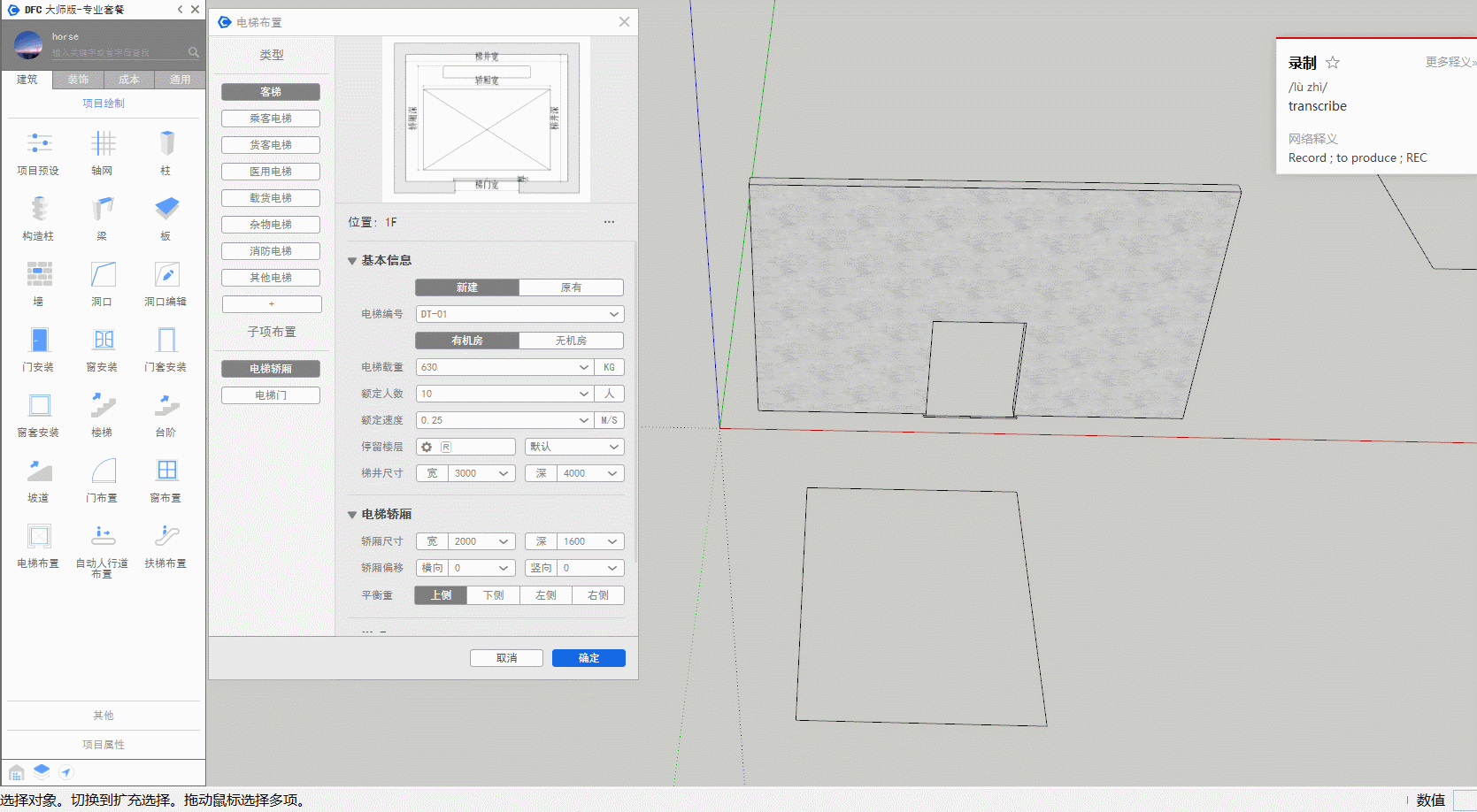The image size is (1477, 812).
Task: Open the 电梯编号 DT-01 dropdown
Action: (x=519, y=314)
